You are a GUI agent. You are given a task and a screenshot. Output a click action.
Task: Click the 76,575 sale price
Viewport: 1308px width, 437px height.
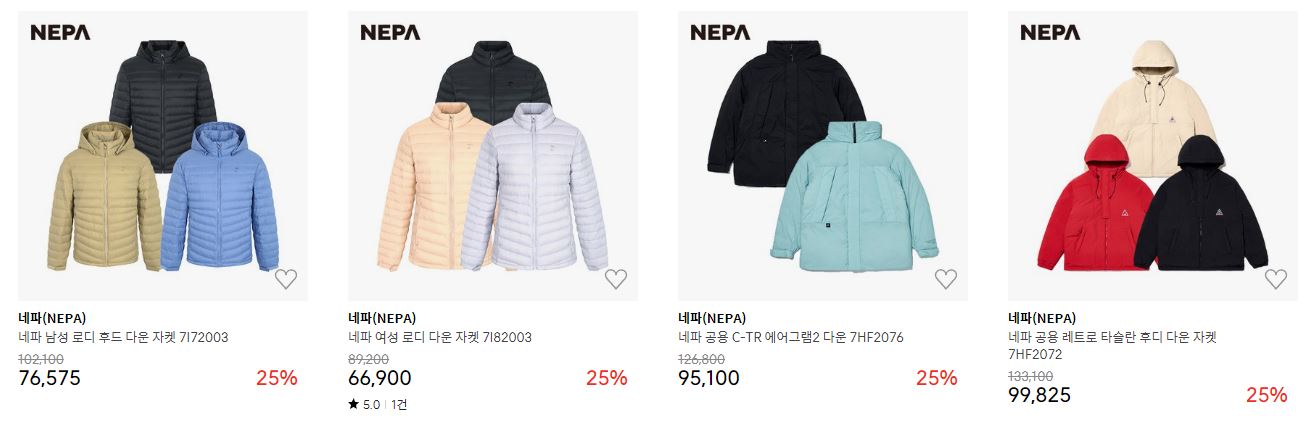(50, 378)
